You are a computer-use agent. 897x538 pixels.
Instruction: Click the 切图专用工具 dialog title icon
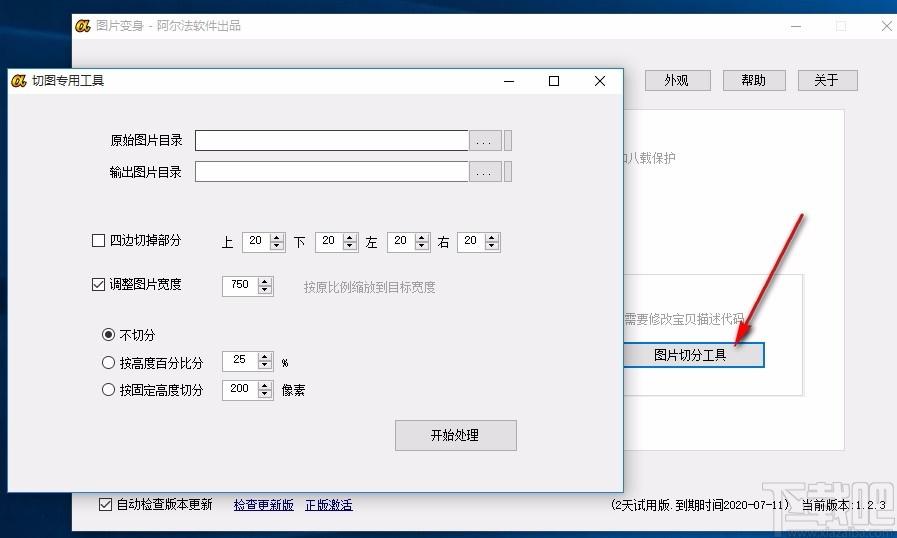tap(19, 81)
